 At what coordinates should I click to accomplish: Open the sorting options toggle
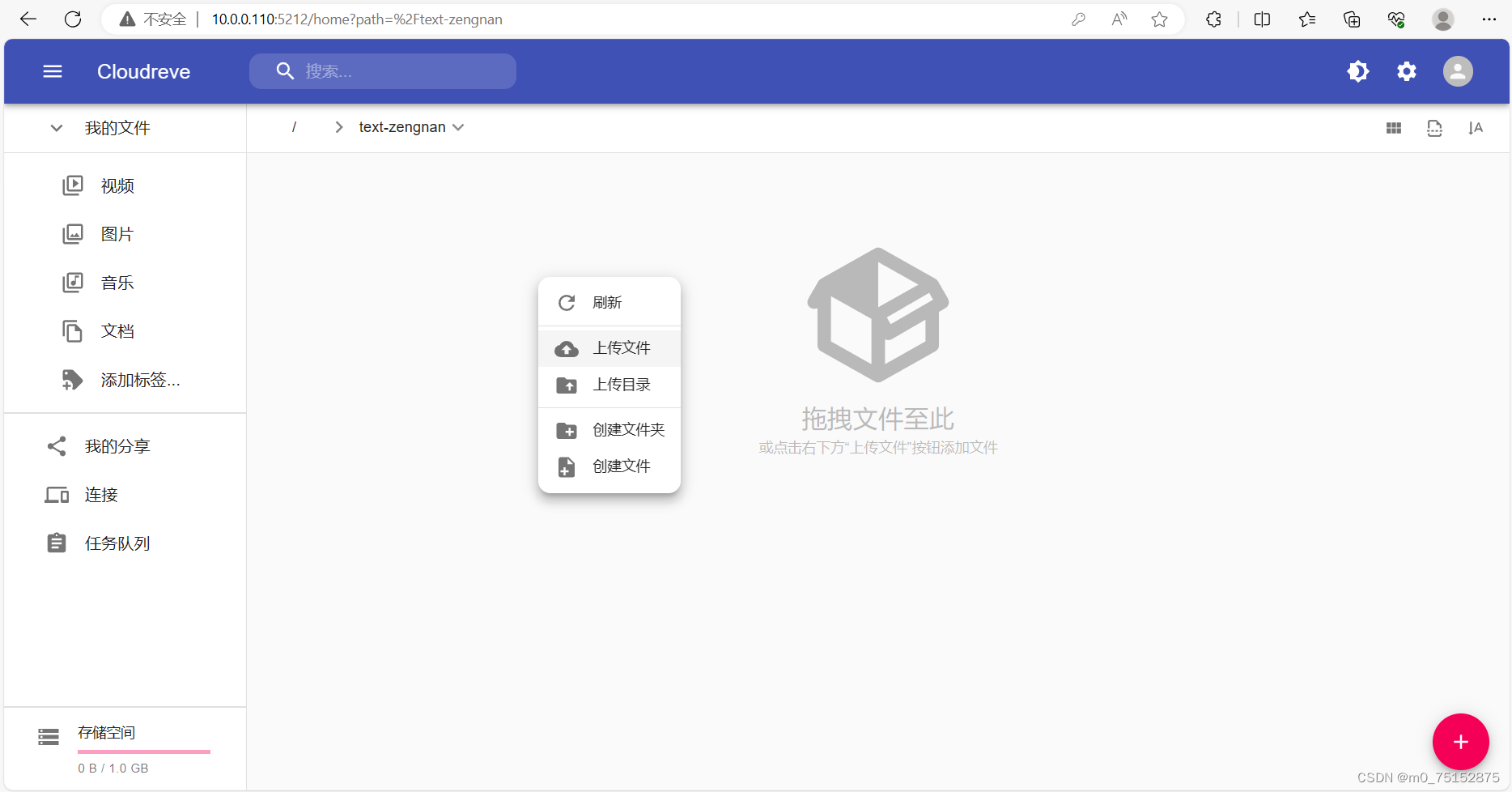click(x=1476, y=127)
